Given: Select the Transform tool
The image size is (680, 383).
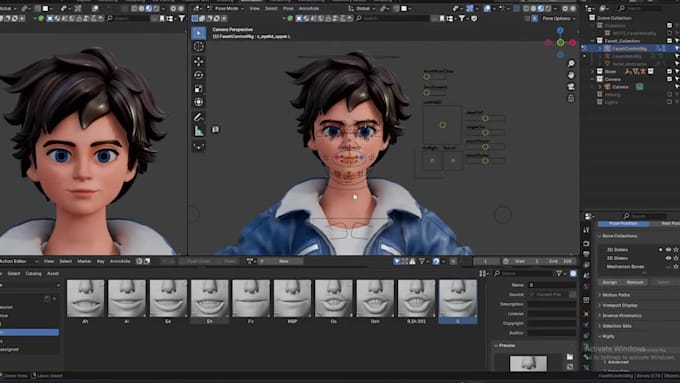Looking at the screenshot, I should (199, 102).
